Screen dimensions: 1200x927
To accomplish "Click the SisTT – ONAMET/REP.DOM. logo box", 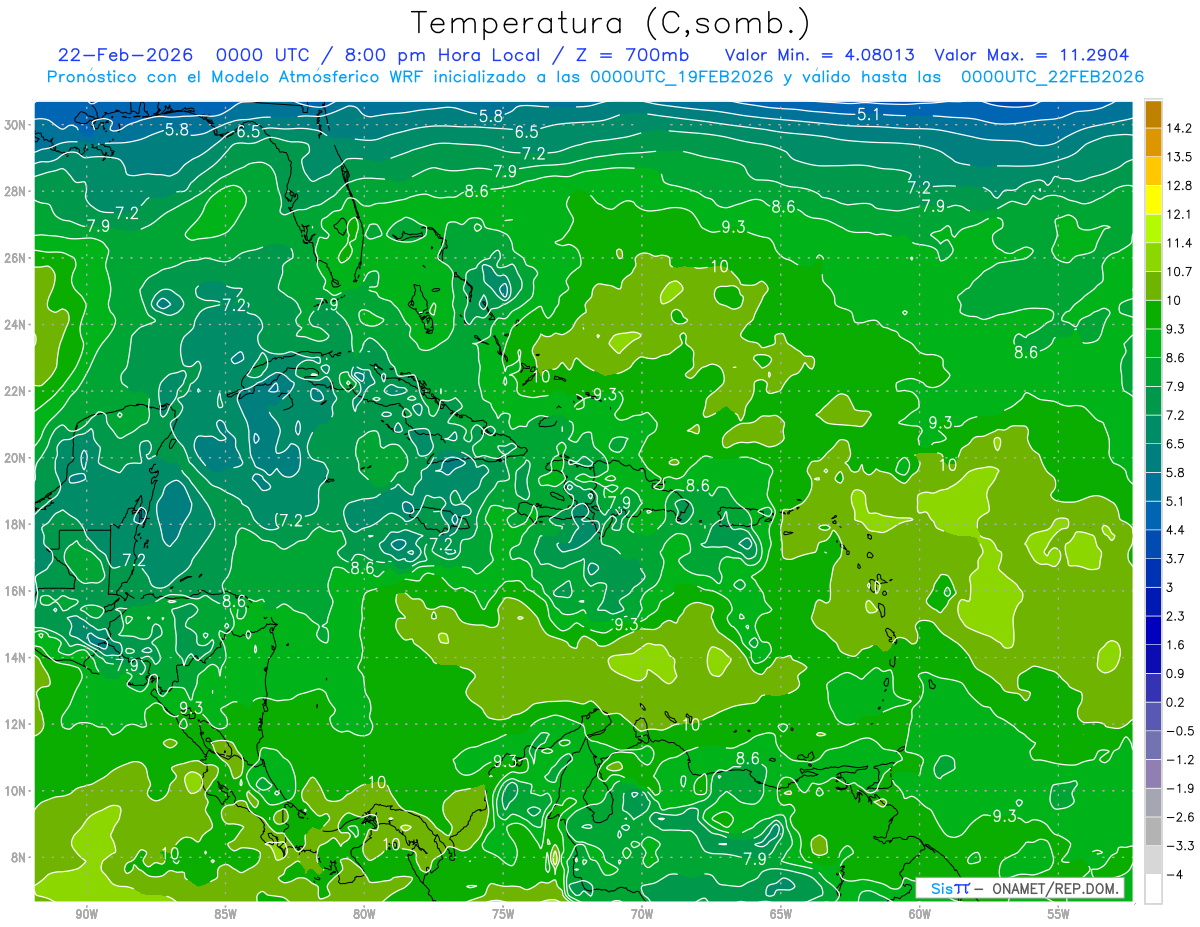I will pyautogui.click(x=1020, y=888).
